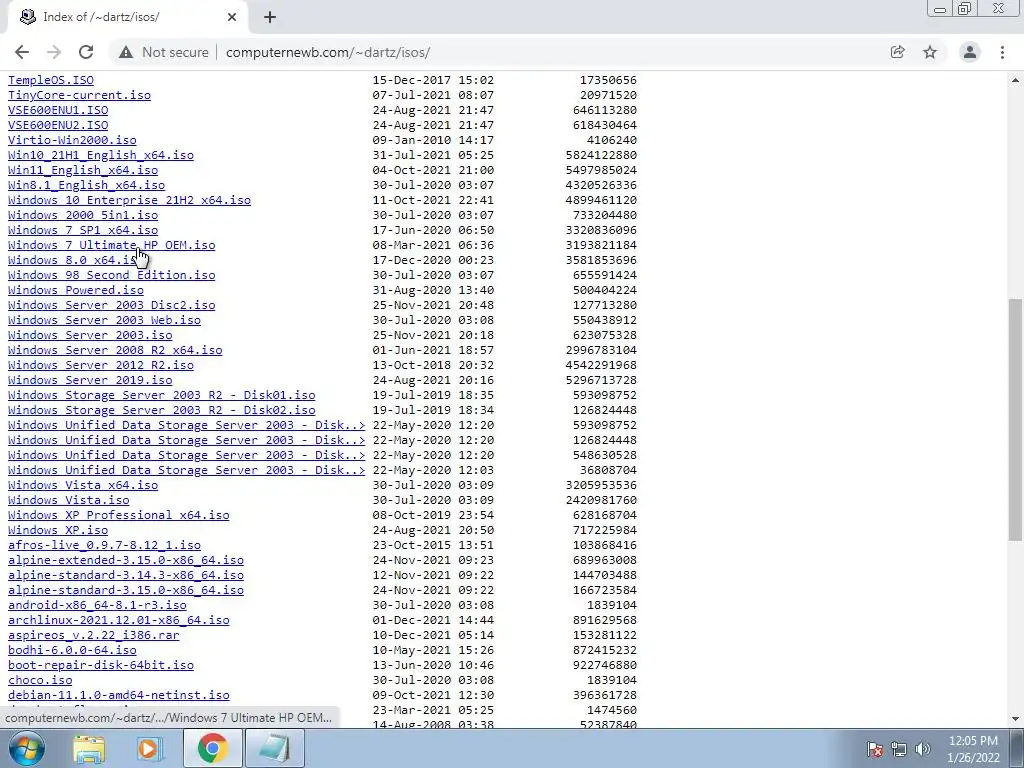The height and width of the screenshot is (768, 1024).
Task: Bookmark this page with the star icon
Action: click(930, 52)
